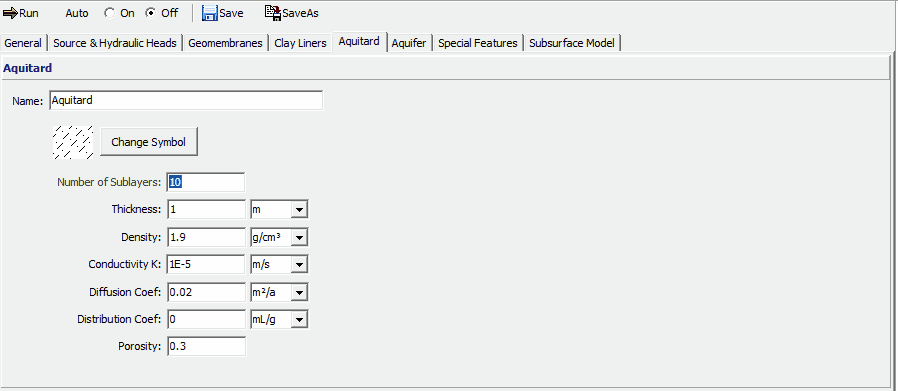
Task: Click the Run arrow icon
Action: click(10, 13)
